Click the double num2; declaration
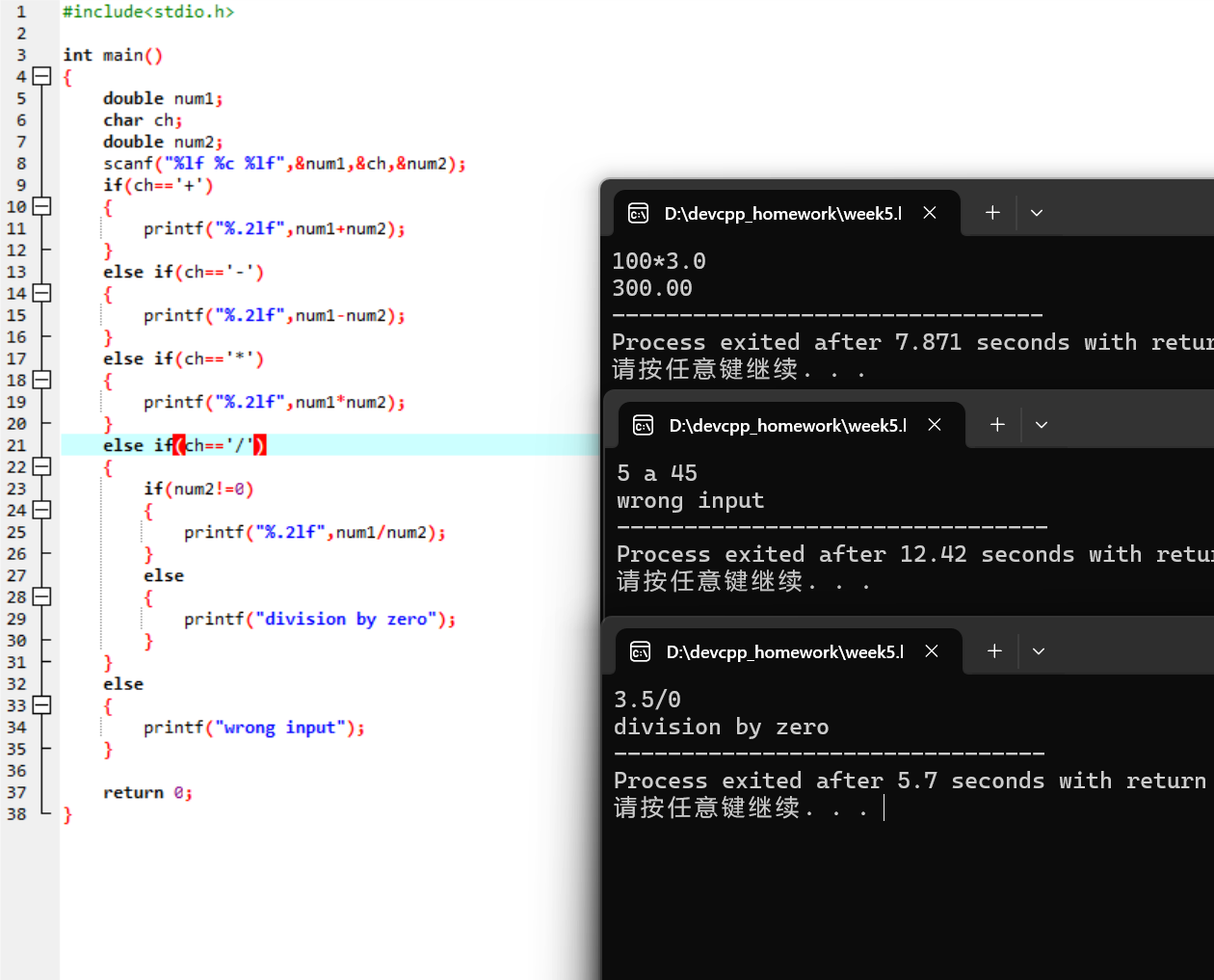1214x980 pixels. [163, 142]
